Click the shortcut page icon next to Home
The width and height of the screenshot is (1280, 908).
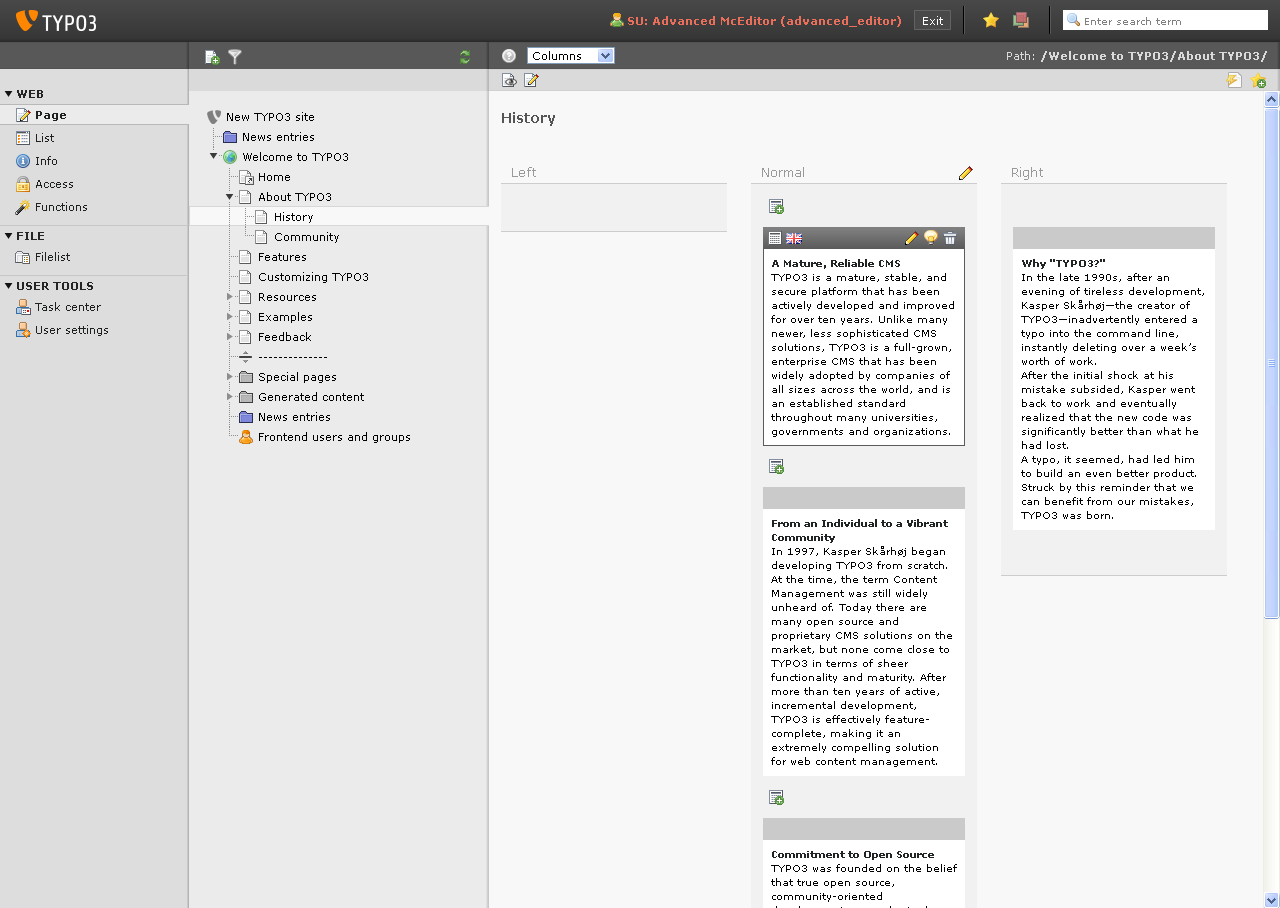point(246,177)
